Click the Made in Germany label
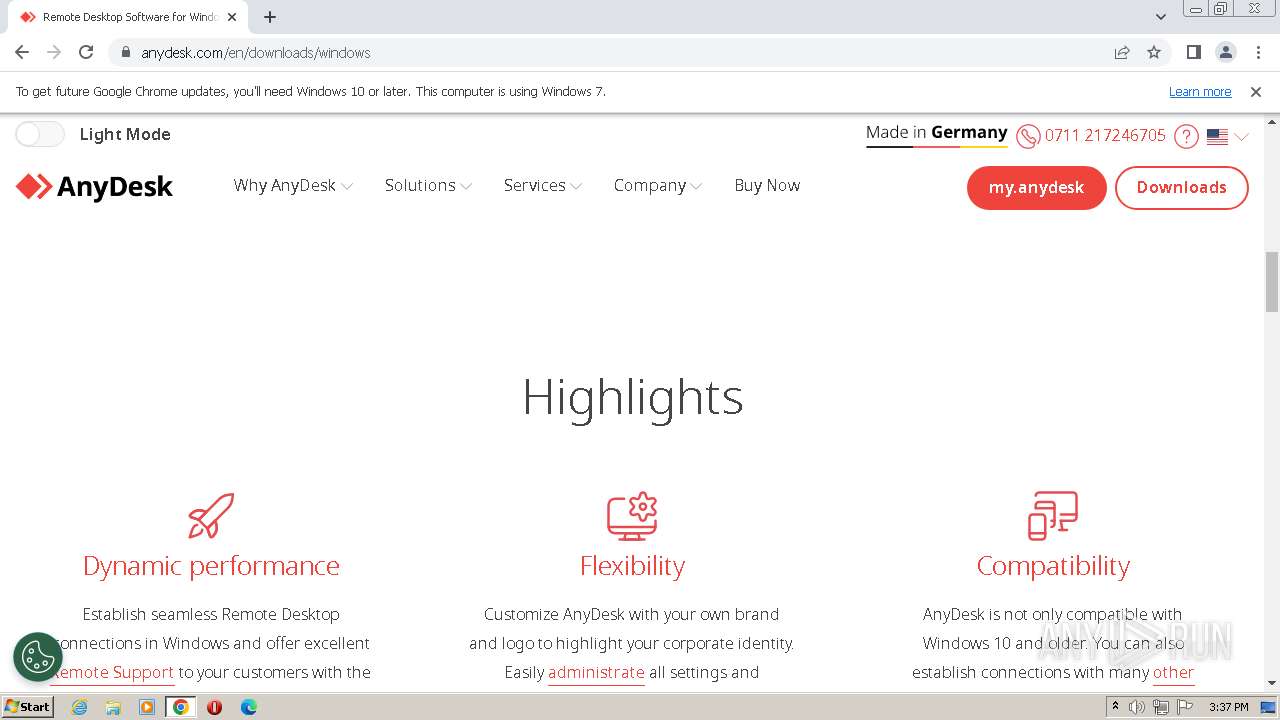Screen dimensions: 1280x720 coord(936,133)
